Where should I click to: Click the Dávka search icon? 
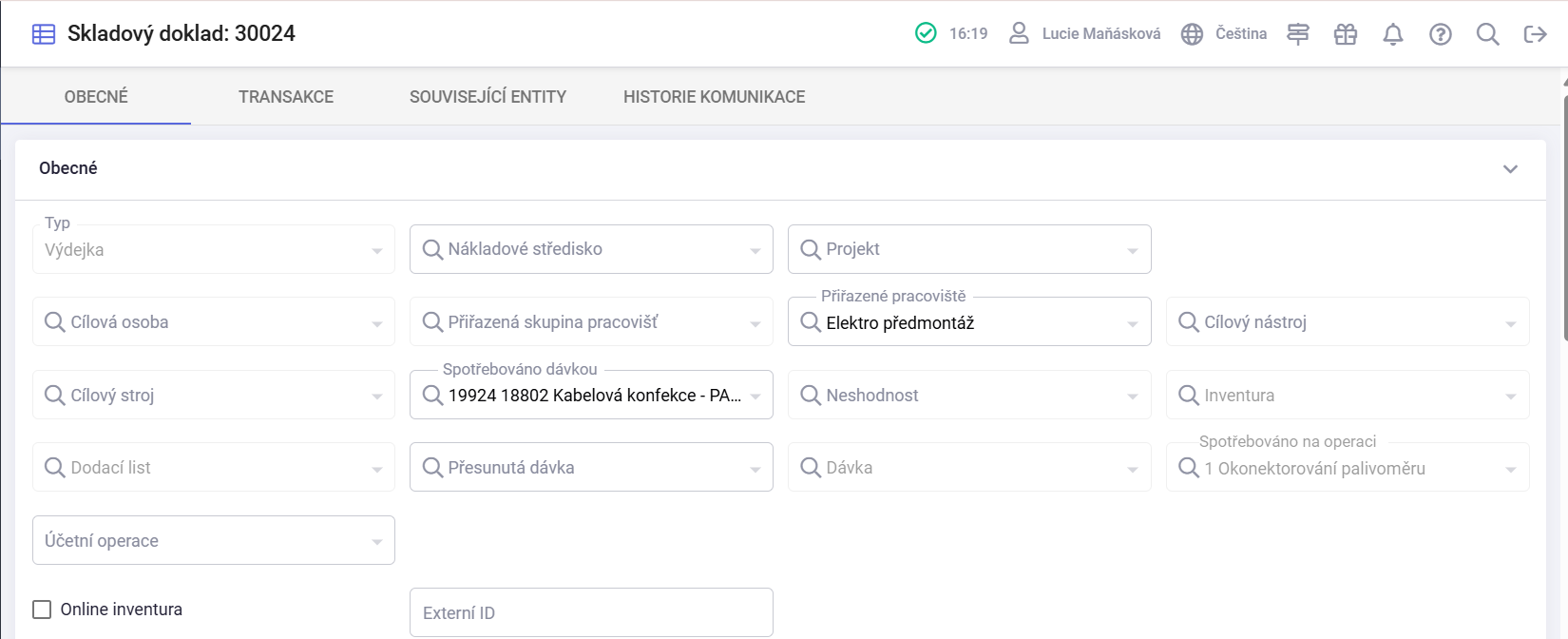(811, 468)
